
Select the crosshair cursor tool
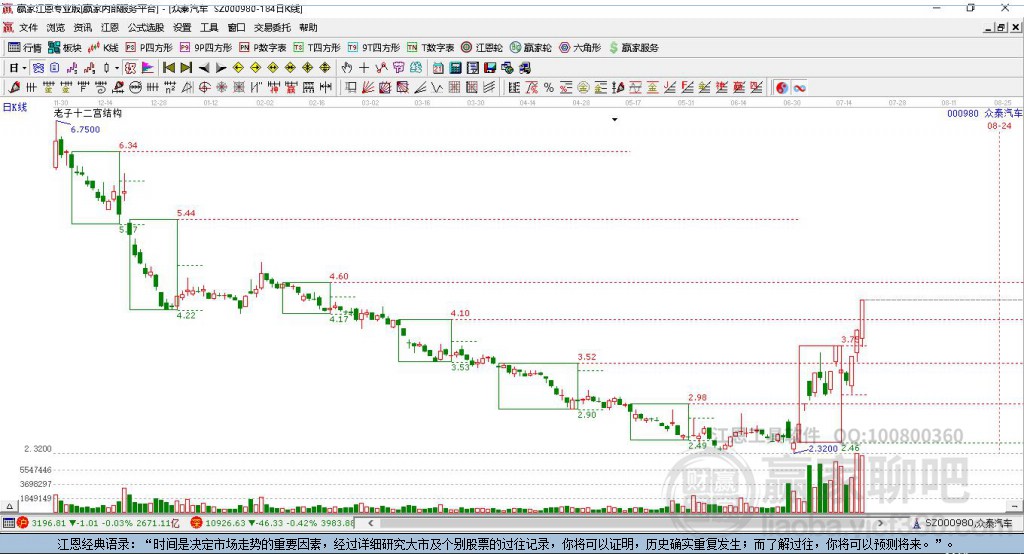364,68
